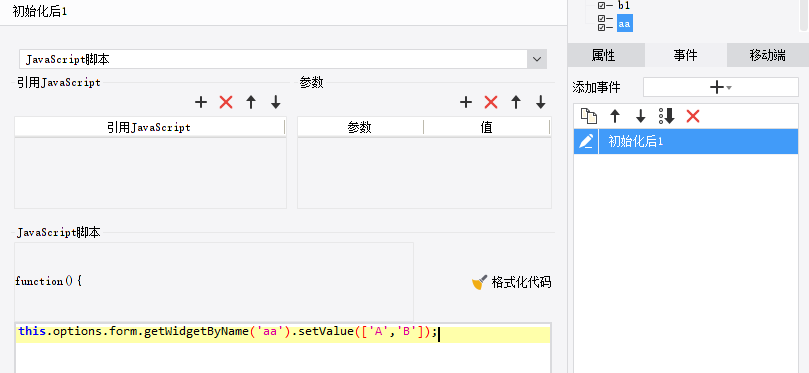
Task: Move parameter up with the arrow icon
Action: point(516,102)
